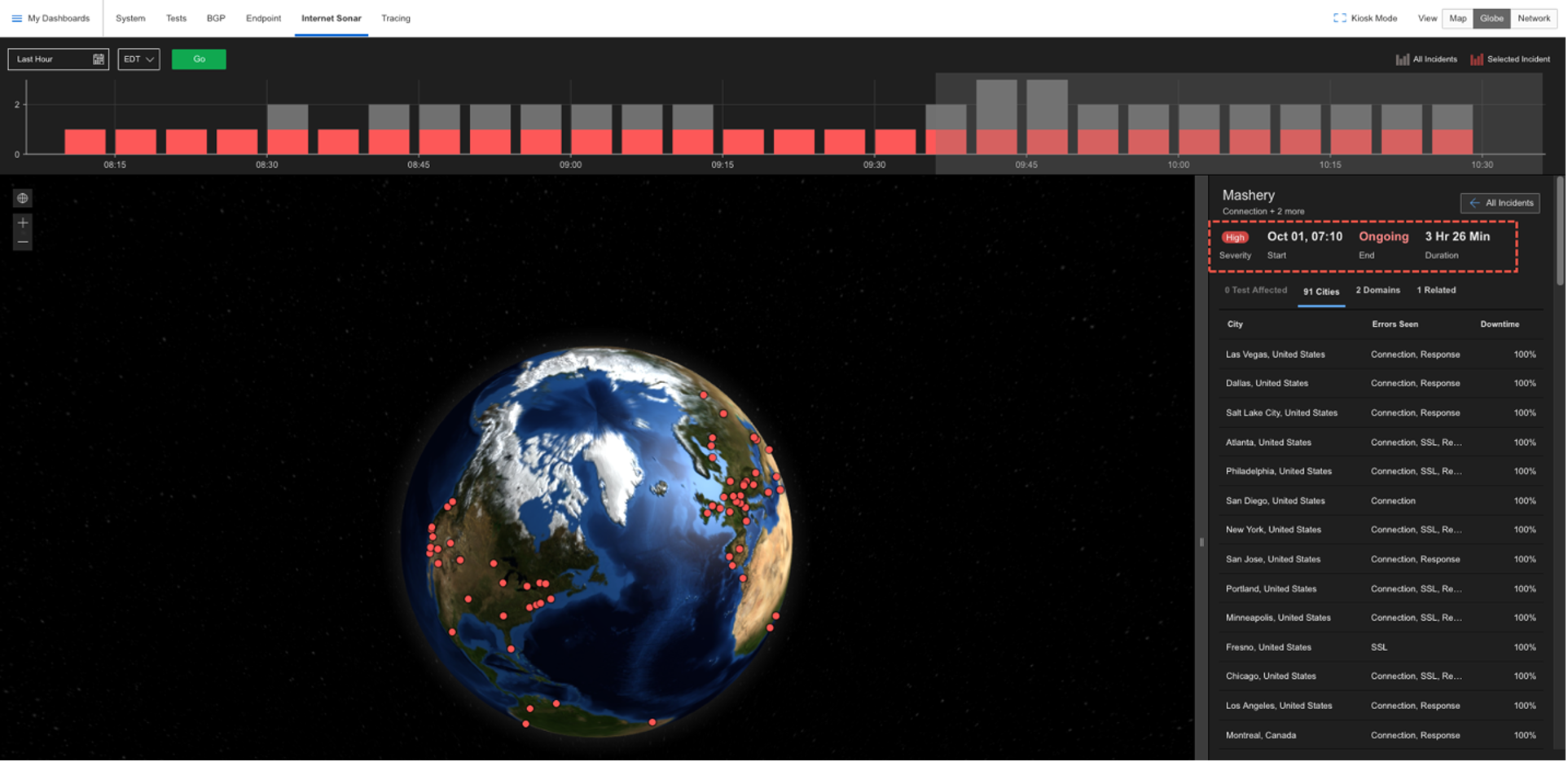Open the Tests menu
This screenshot has width=1568, height=762.
tap(176, 18)
